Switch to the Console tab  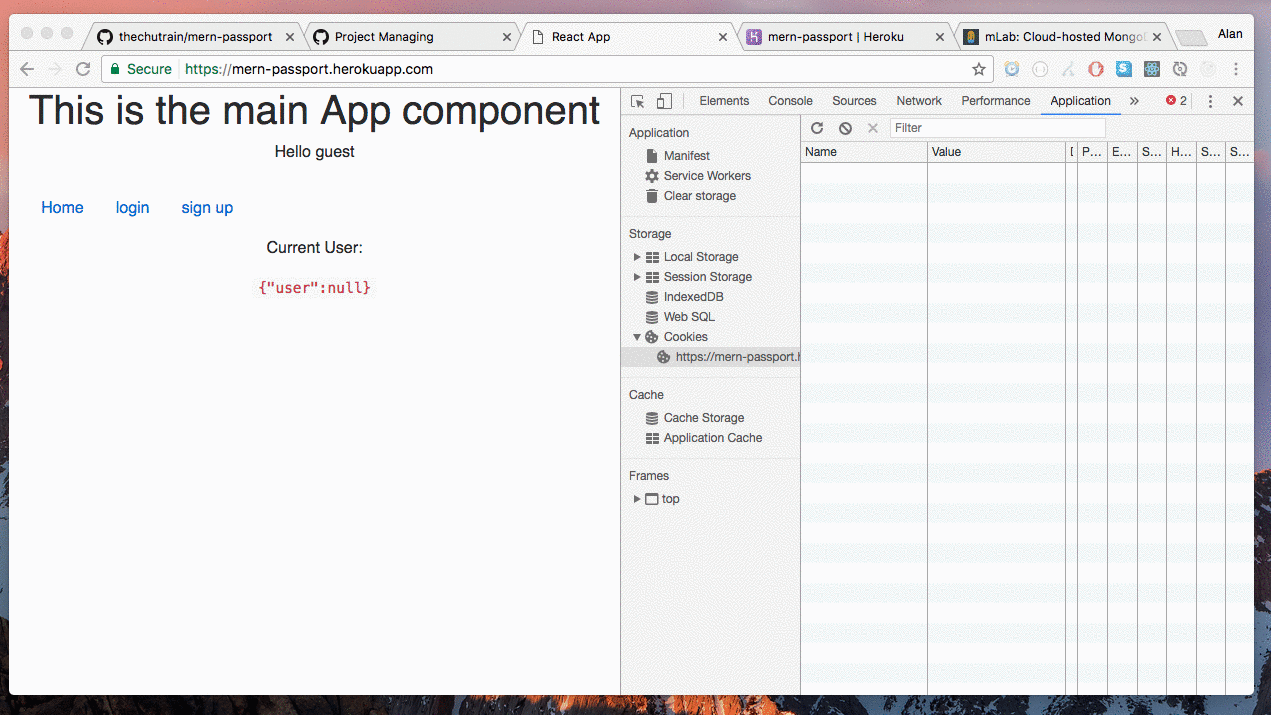tap(790, 101)
